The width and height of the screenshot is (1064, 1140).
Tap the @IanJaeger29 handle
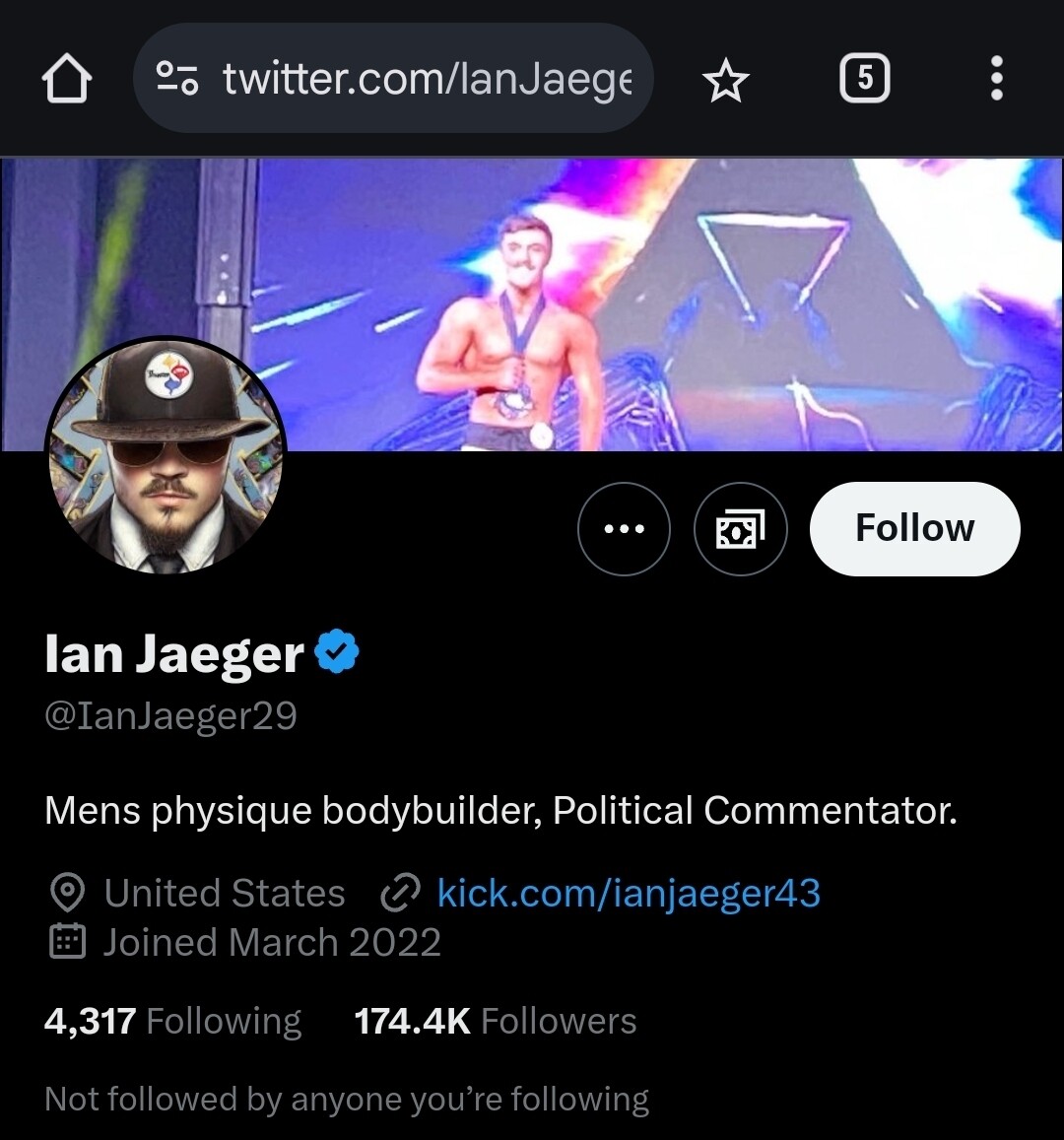170,716
